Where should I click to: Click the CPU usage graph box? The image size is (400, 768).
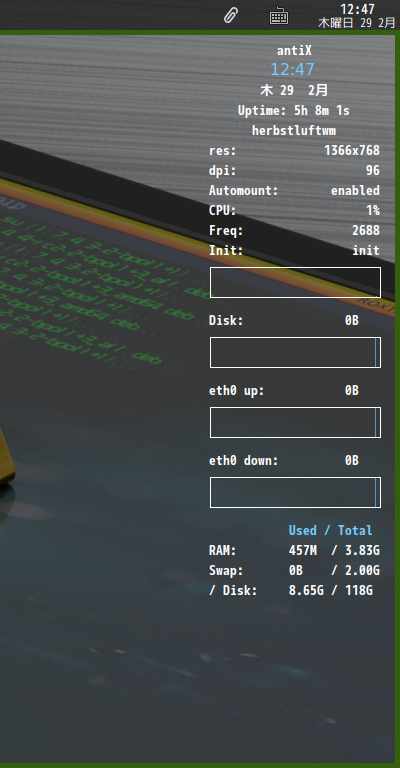click(x=295, y=283)
